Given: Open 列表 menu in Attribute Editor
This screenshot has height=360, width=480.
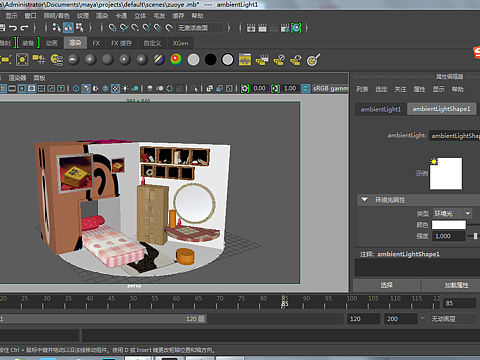Looking at the screenshot, I should coord(362,89).
